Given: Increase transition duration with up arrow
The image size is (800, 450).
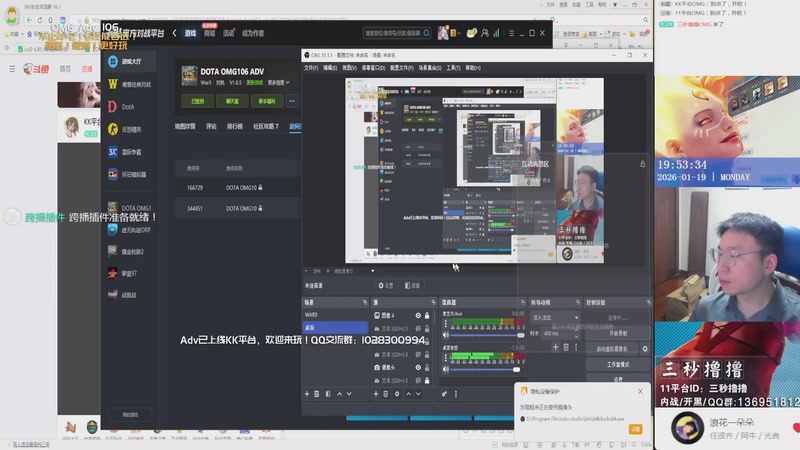Looking at the screenshot, I should coord(577,331).
